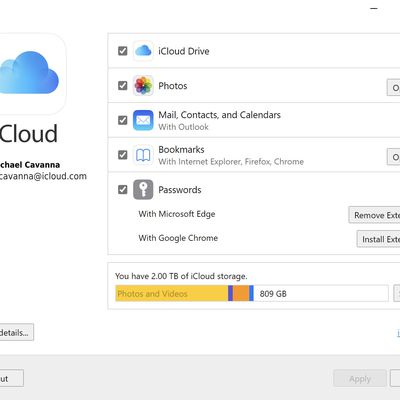Click You have 2.00 TB storage text
The height and width of the screenshot is (400, 400).
181,276
